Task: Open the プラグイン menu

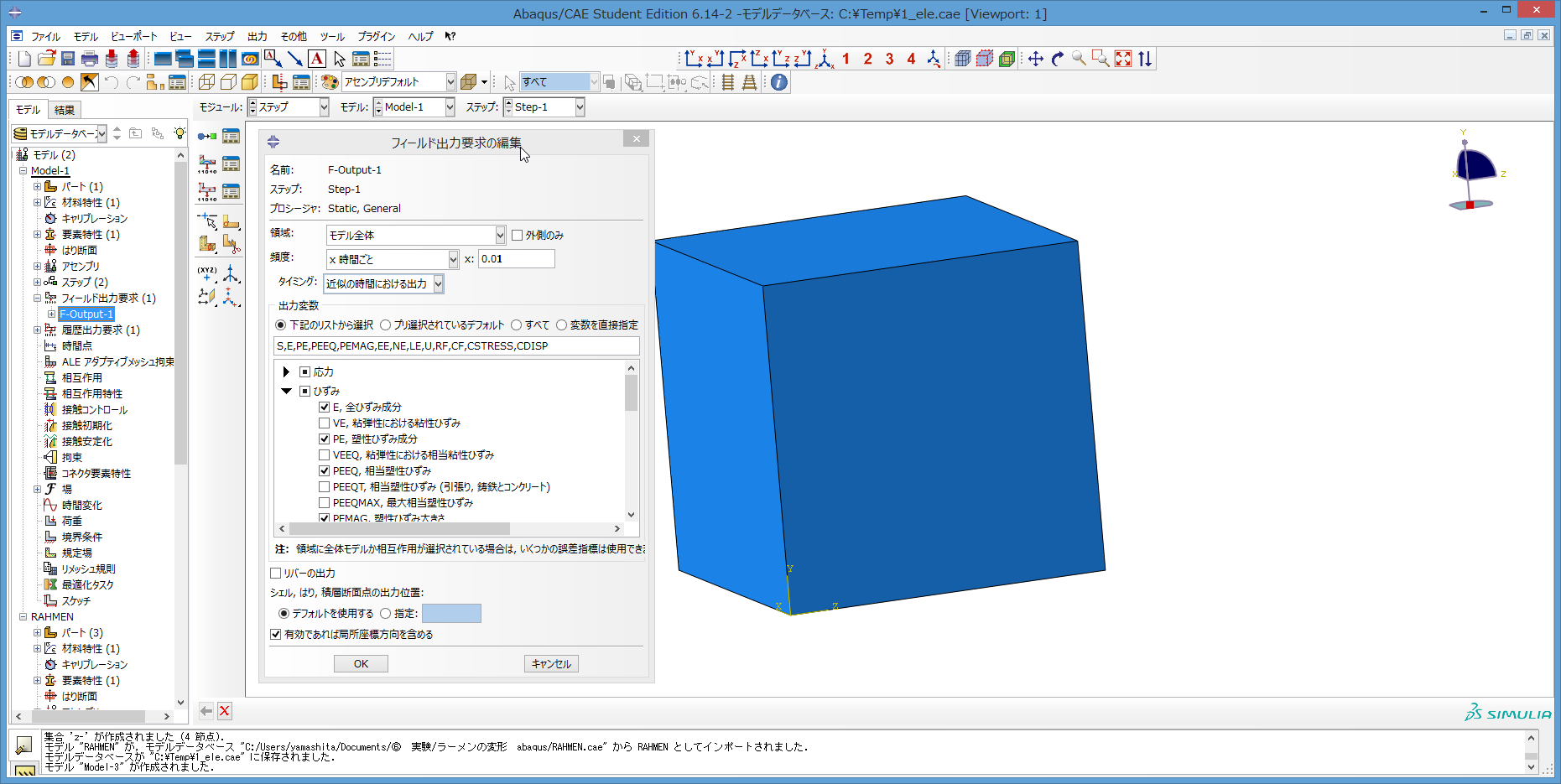Action: (377, 37)
